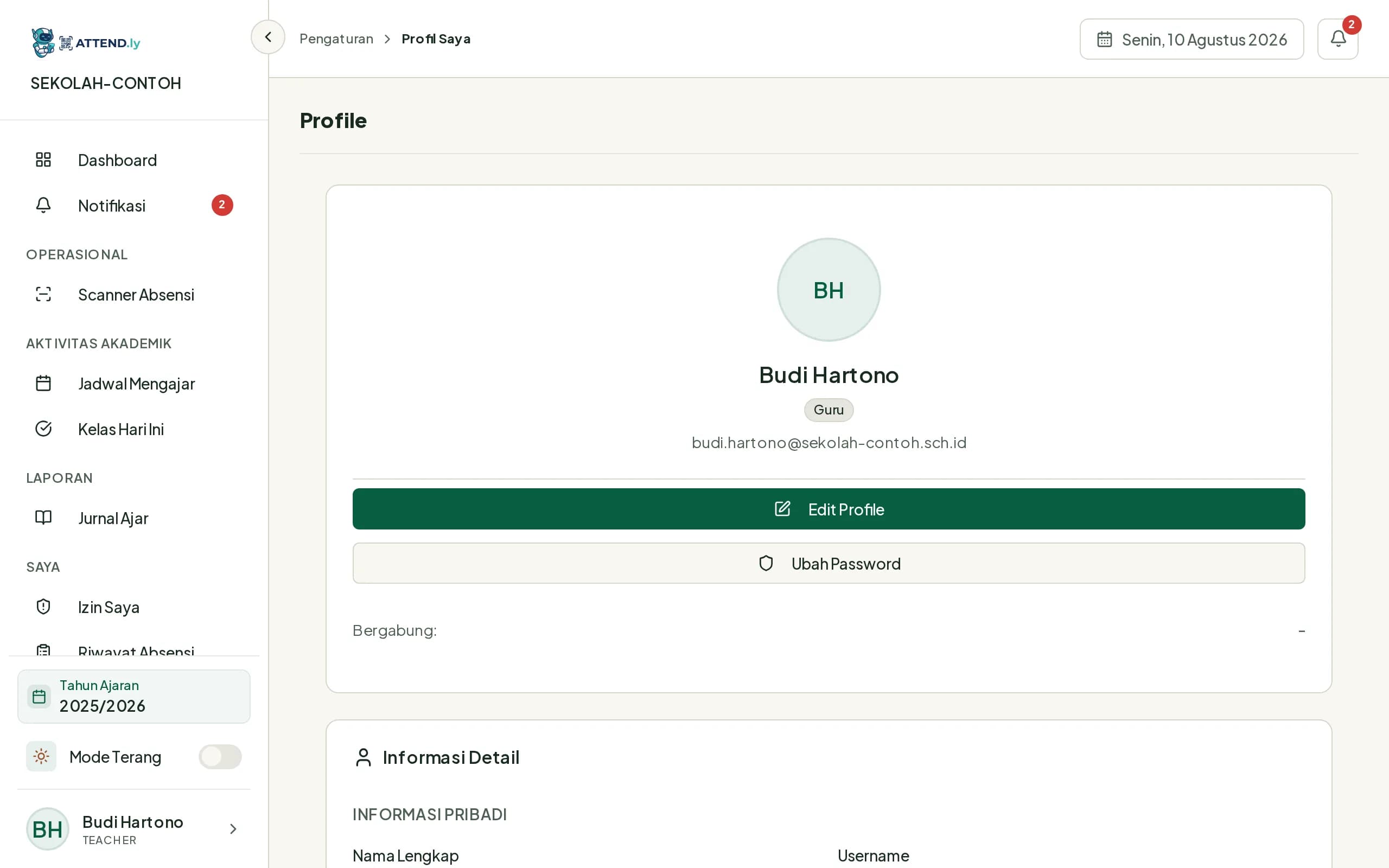
Task: Click the Bergabung: label
Action: (394, 630)
